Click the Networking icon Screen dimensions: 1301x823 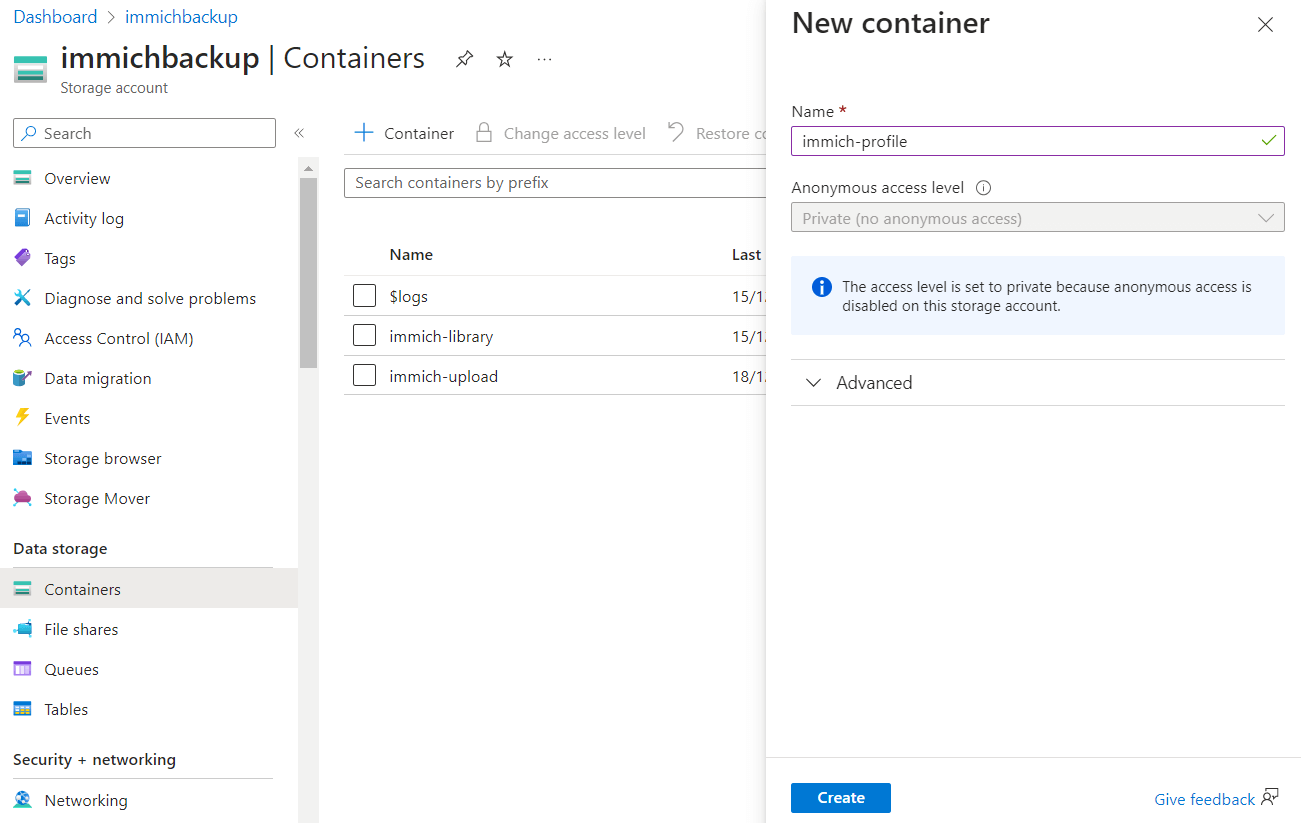[x=23, y=800]
